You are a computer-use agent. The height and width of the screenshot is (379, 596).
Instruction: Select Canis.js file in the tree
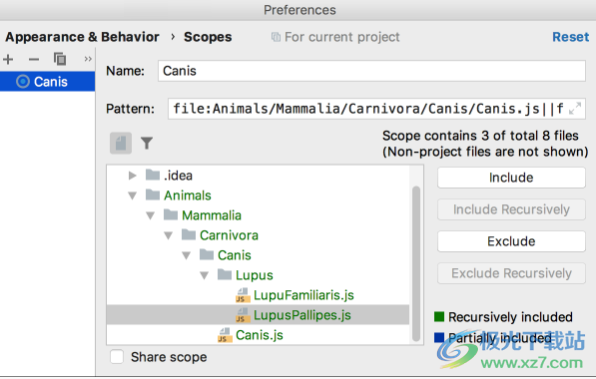coord(259,335)
